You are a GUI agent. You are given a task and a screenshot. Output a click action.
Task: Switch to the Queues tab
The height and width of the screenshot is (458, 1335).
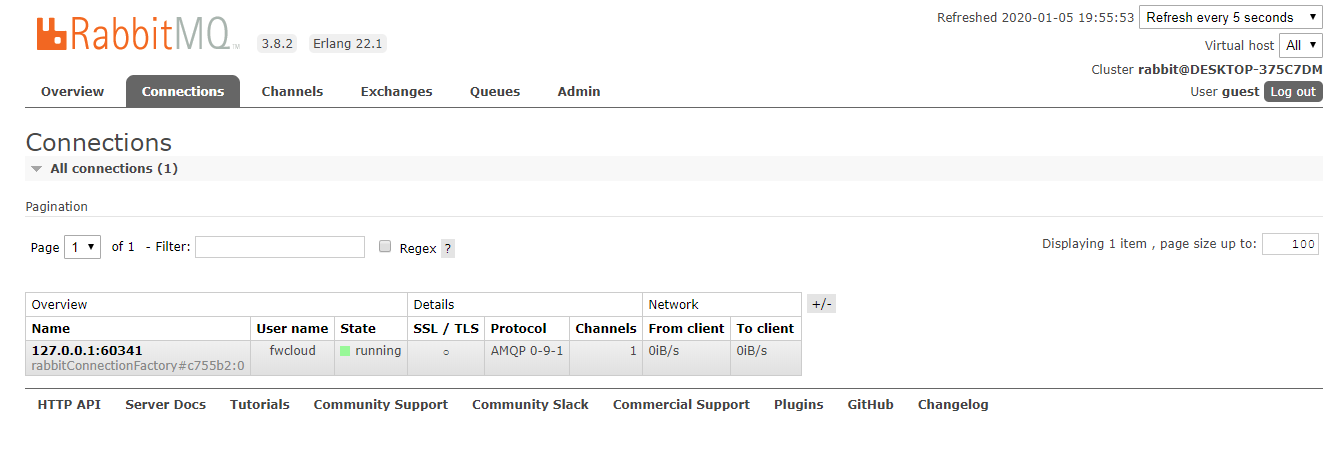(495, 91)
